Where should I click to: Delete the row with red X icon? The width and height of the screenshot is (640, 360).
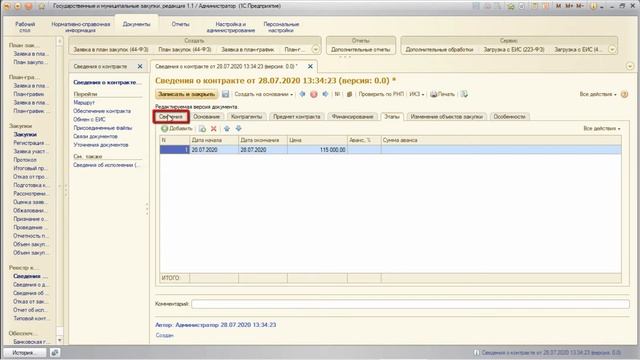[213, 129]
